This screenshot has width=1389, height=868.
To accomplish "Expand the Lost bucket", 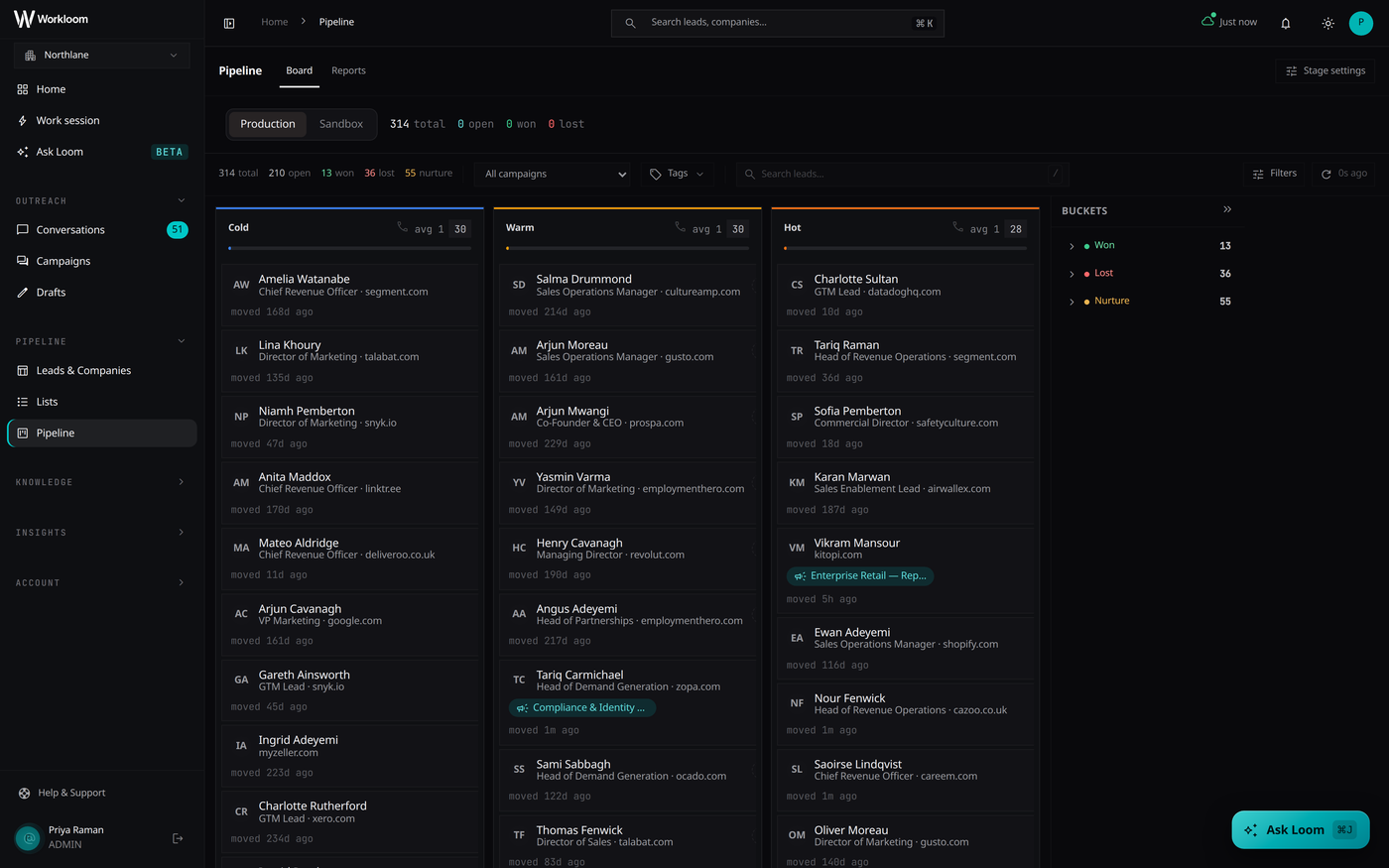I will click(1072, 274).
